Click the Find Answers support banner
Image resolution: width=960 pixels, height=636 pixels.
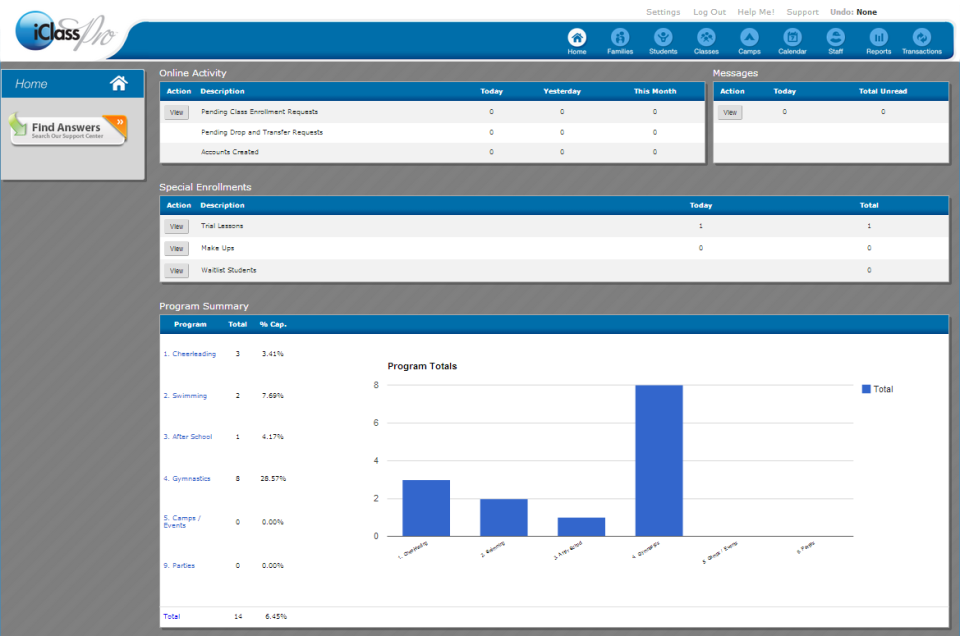68,130
